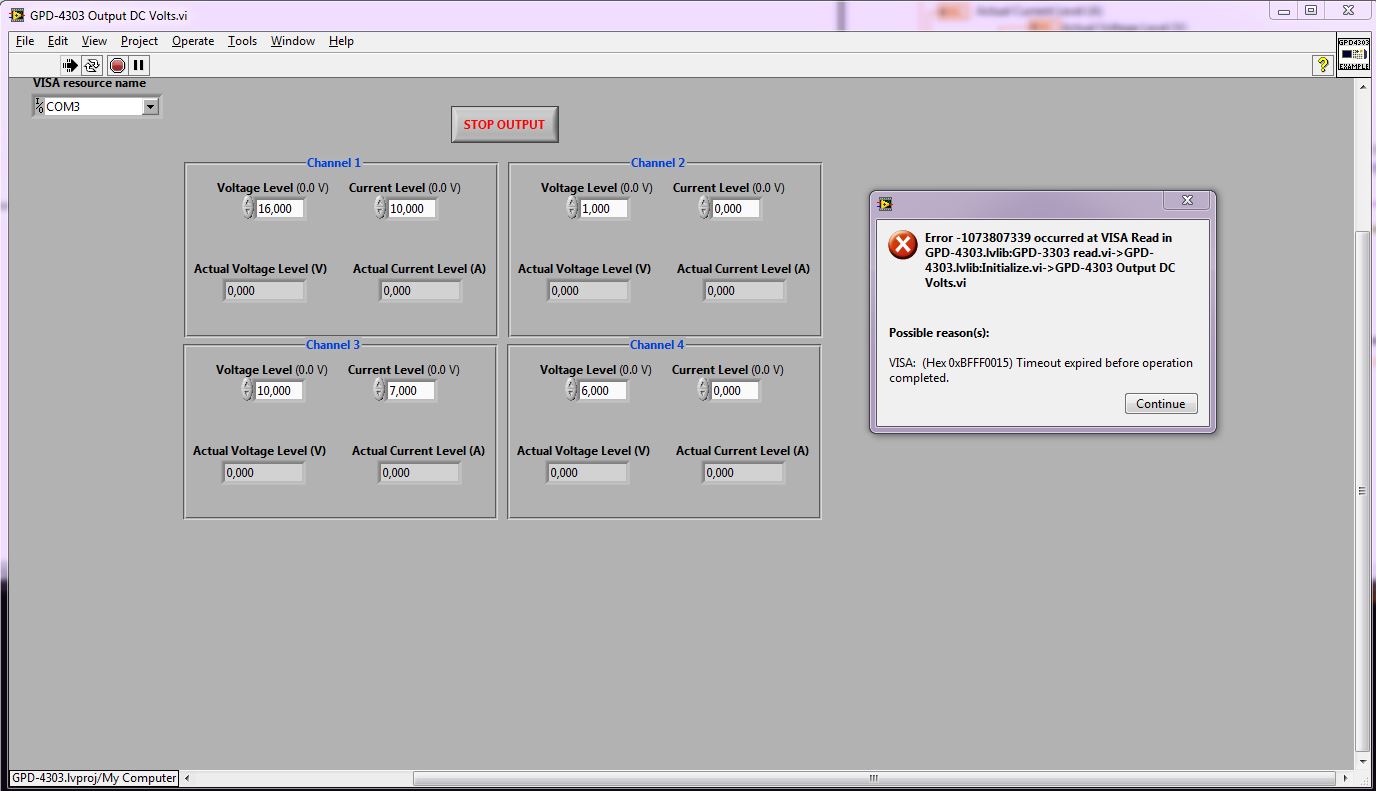Click the horizontal scrollbar thumb
Viewport: 1376px width, 791px height.
click(x=873, y=778)
